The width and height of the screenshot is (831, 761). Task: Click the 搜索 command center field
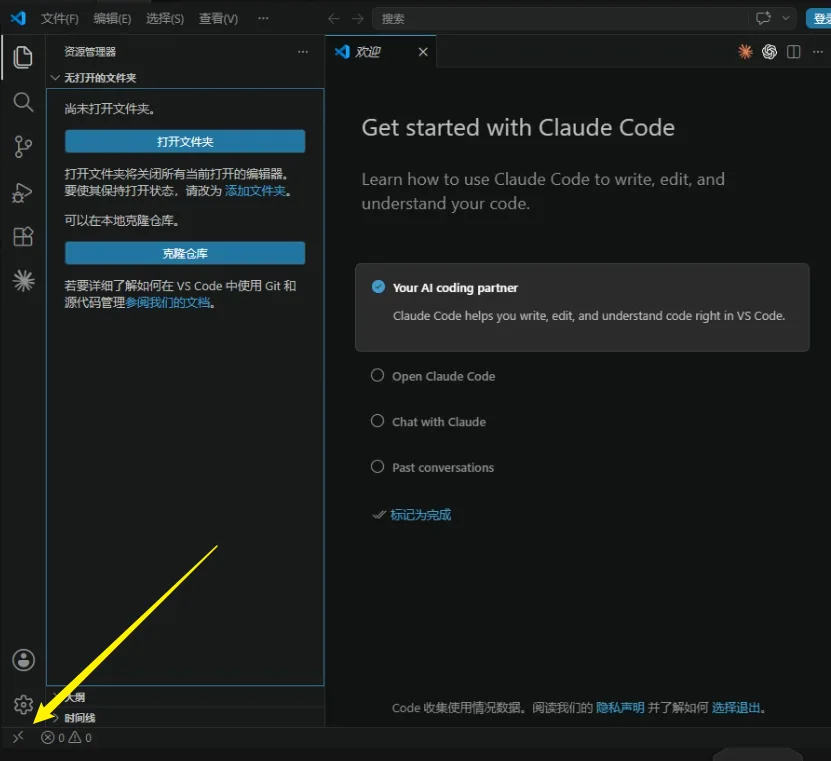tap(562, 19)
